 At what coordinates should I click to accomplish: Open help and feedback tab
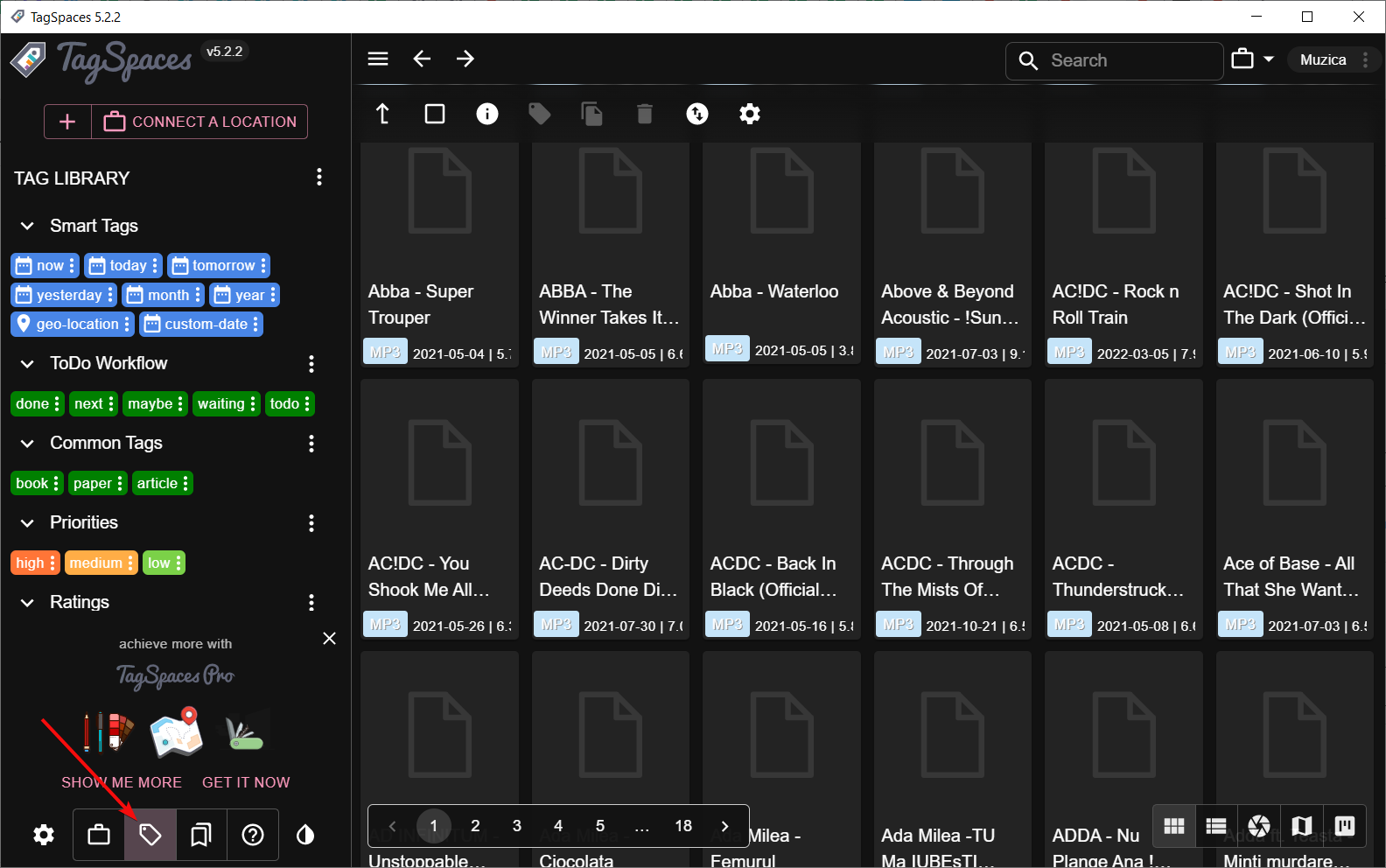coord(253,835)
